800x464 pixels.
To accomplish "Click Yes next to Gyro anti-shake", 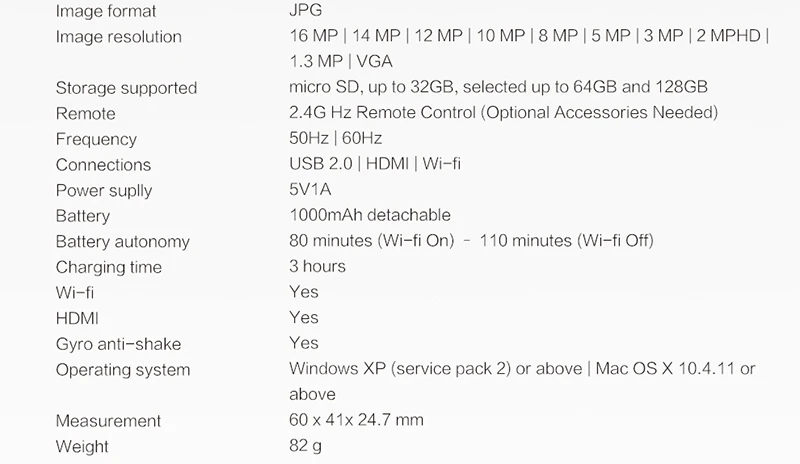I will (303, 343).
